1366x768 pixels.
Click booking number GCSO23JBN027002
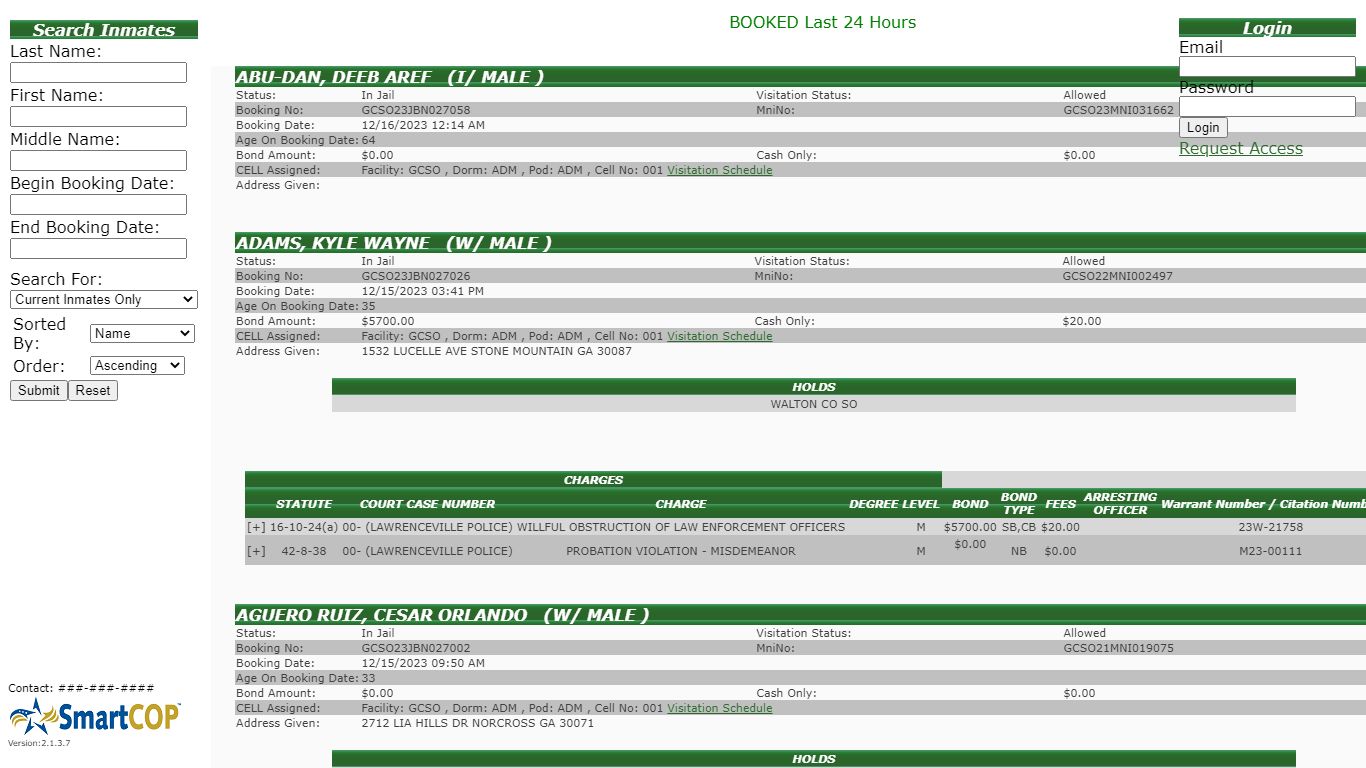click(416, 648)
